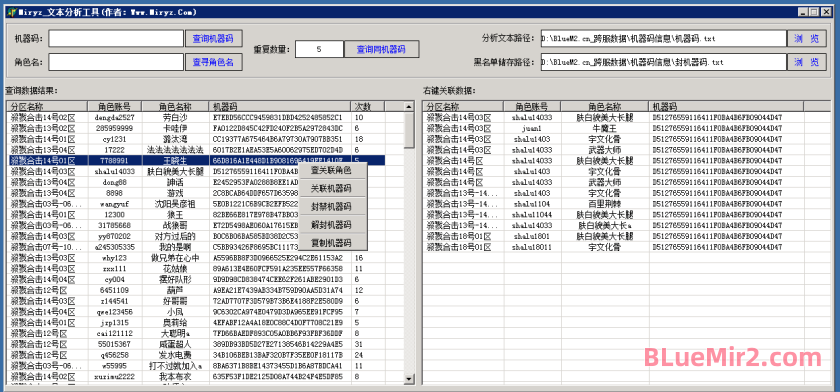The width and height of the screenshot is (840, 392).
Task: Click the 黑名单储存路径 path field
Action: pyautogui.click(x=663, y=62)
